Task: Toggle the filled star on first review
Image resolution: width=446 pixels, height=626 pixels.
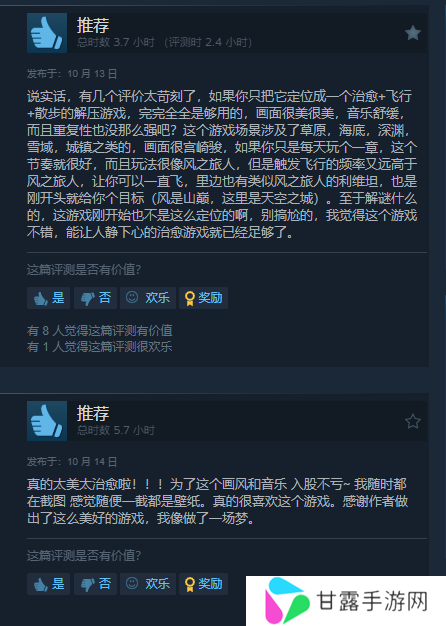Action: tap(412, 33)
